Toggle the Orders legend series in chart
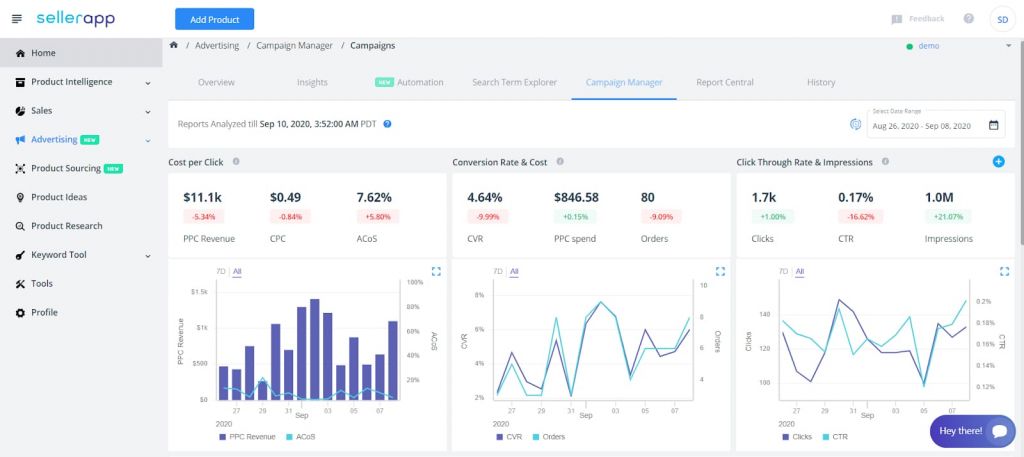The height and width of the screenshot is (457, 1024). point(550,437)
